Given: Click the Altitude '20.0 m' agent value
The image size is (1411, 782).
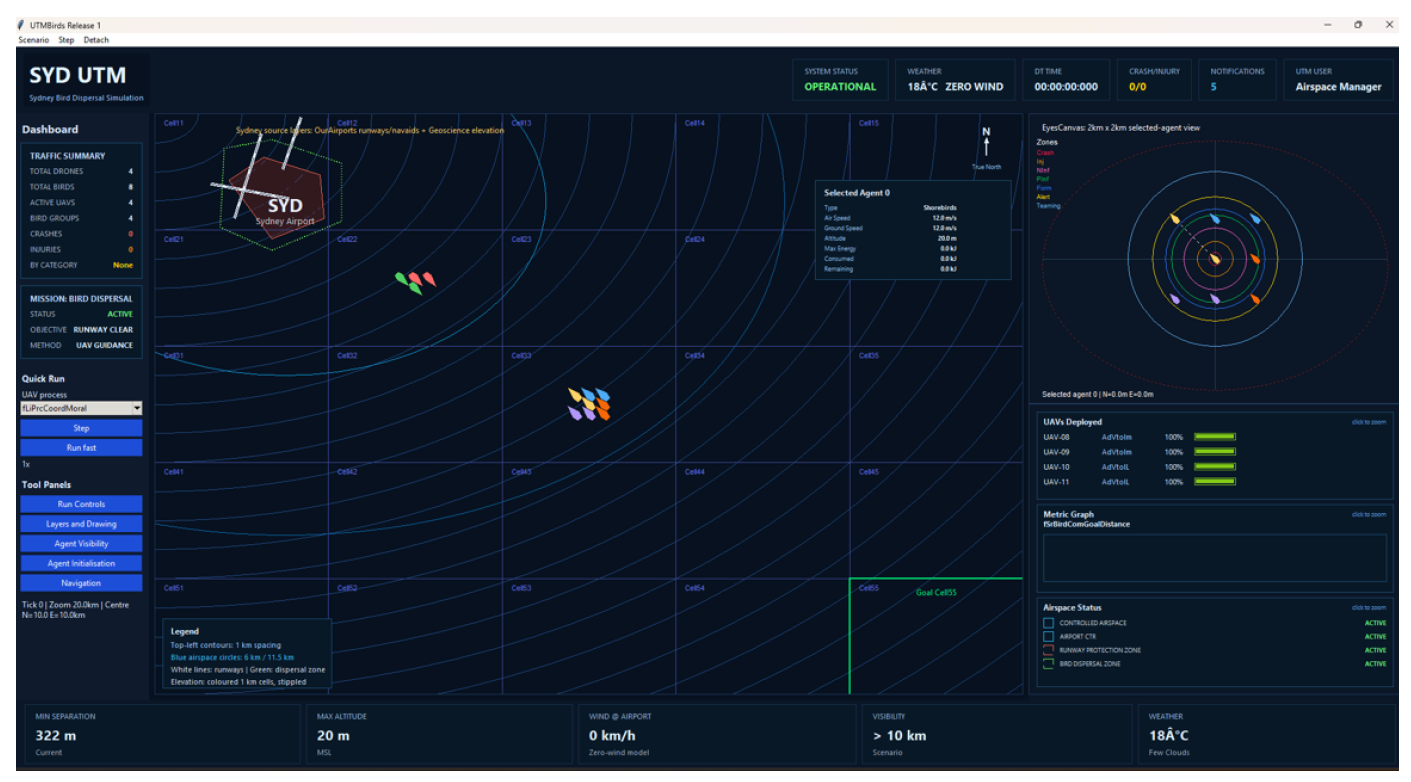Looking at the screenshot, I should tap(947, 239).
